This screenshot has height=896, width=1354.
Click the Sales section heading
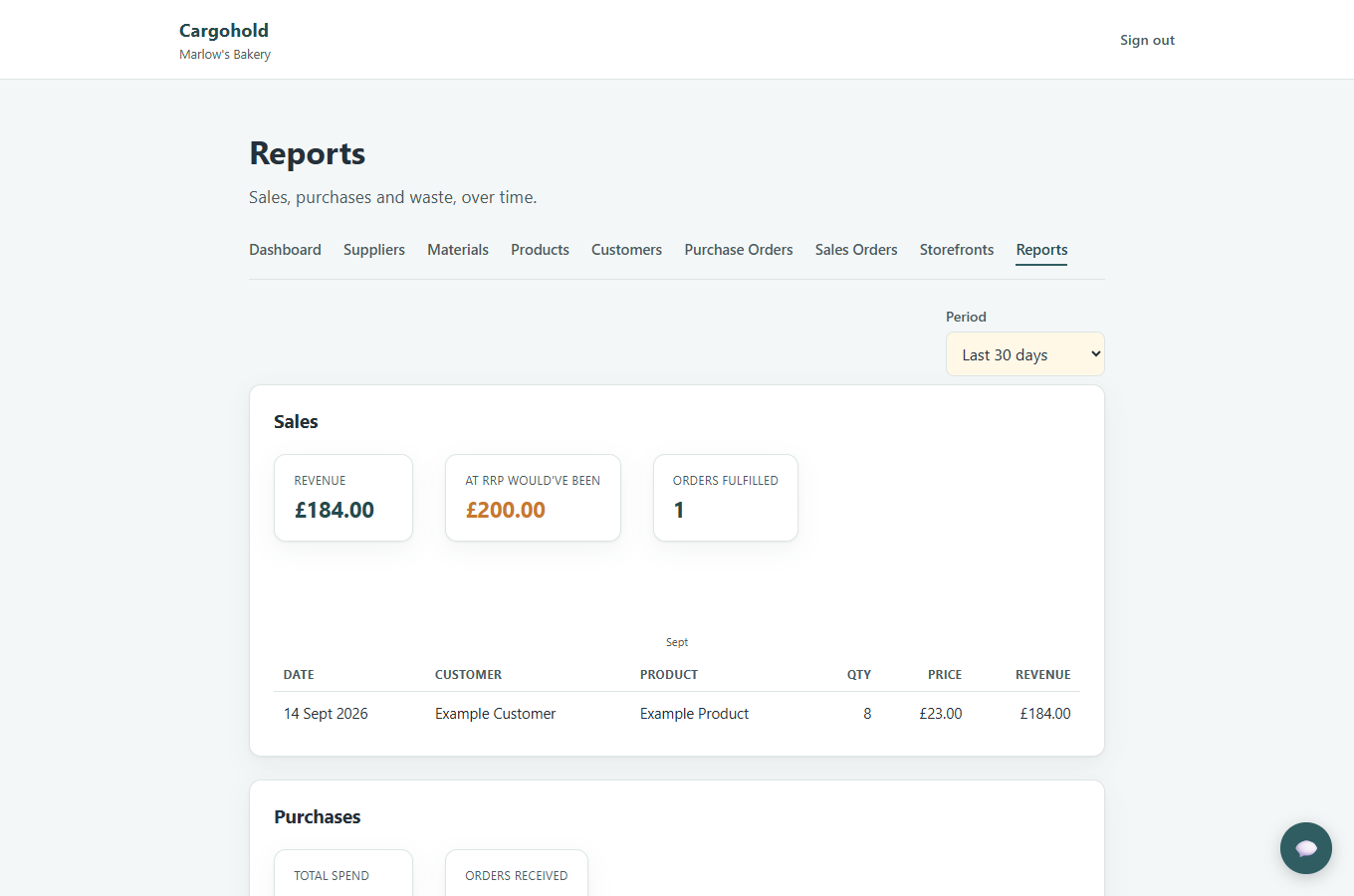tap(296, 422)
